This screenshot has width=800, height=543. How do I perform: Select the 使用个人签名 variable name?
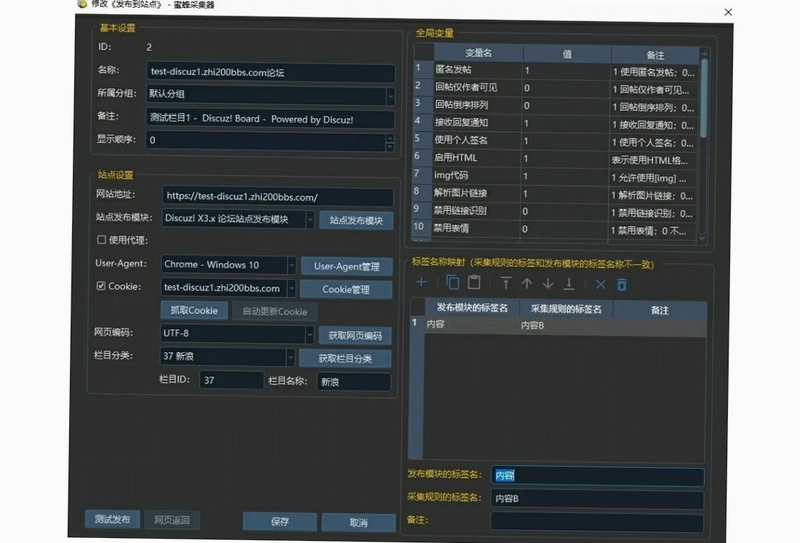(461, 140)
